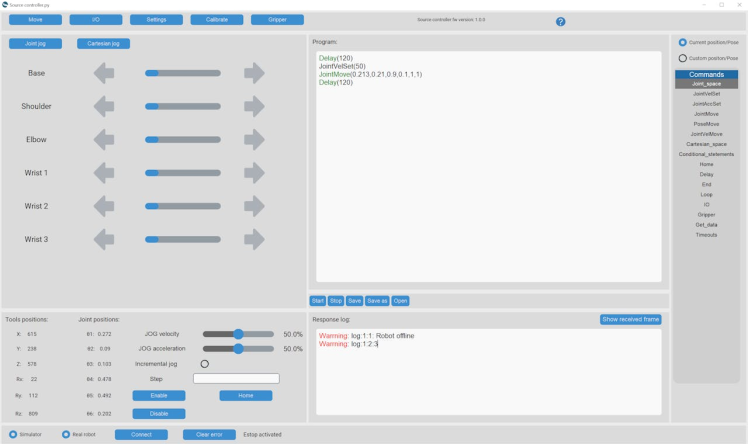The image size is (748, 444).
Task: Click the Wrist 3 joint slider
Action: pos(183,239)
